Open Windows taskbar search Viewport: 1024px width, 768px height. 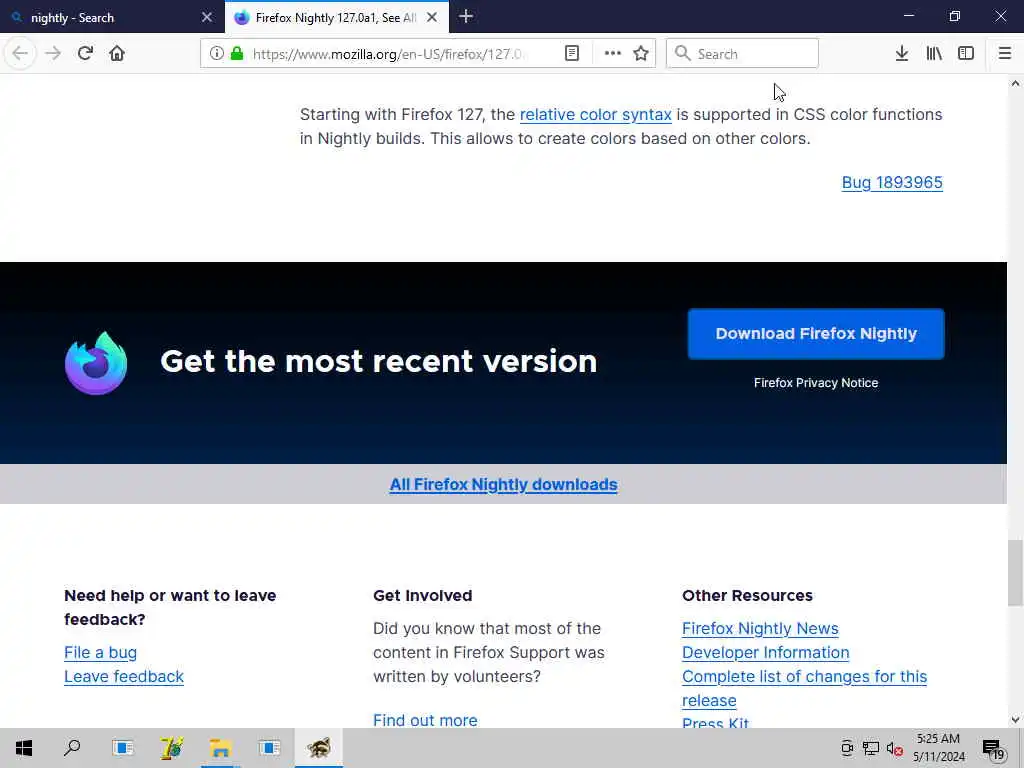coord(72,748)
